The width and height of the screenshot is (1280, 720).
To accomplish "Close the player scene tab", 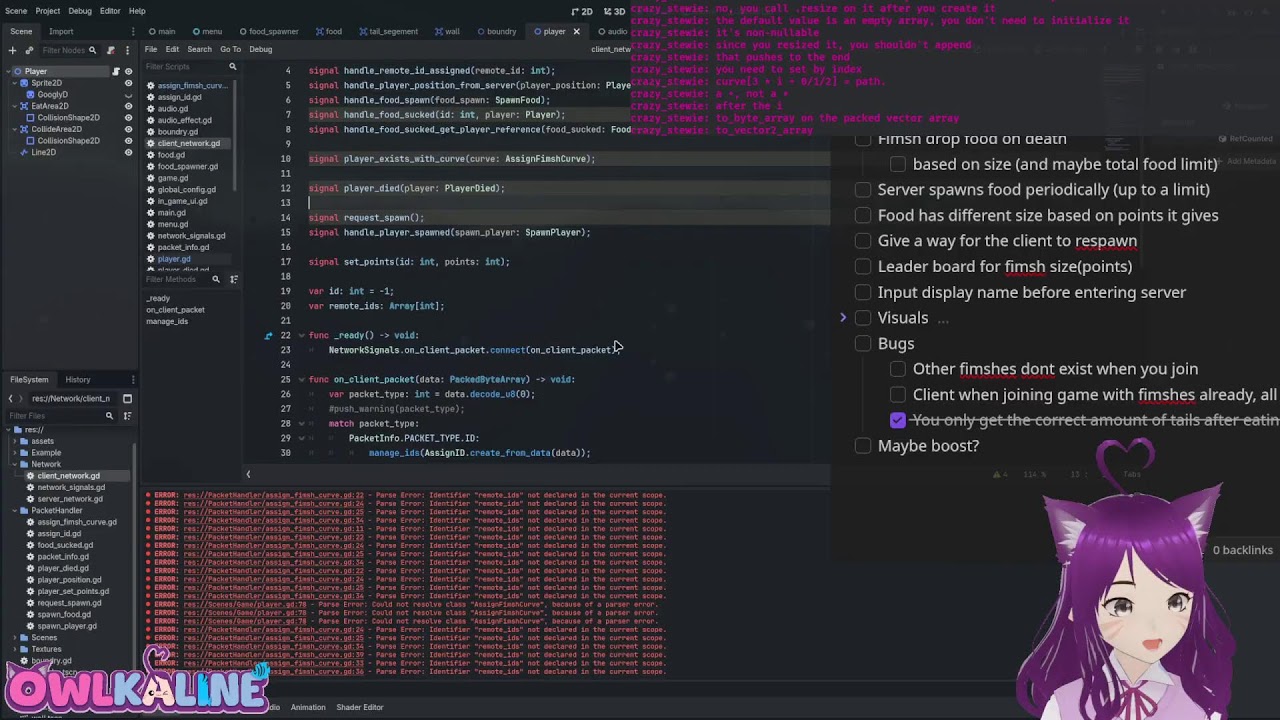I will pos(576,31).
